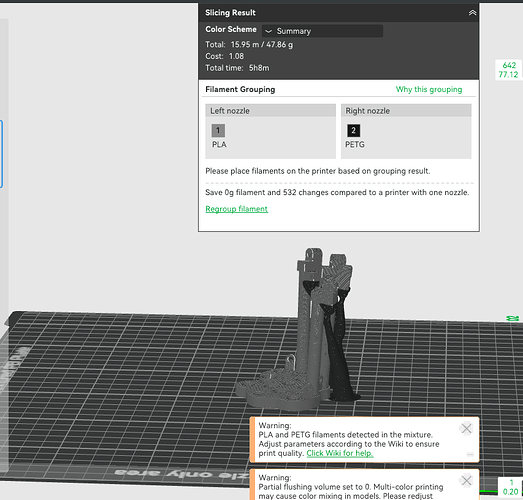Screen dimensions: 523x500
Task: Close the PLA and PETG mixture warning
Action: coord(466,428)
